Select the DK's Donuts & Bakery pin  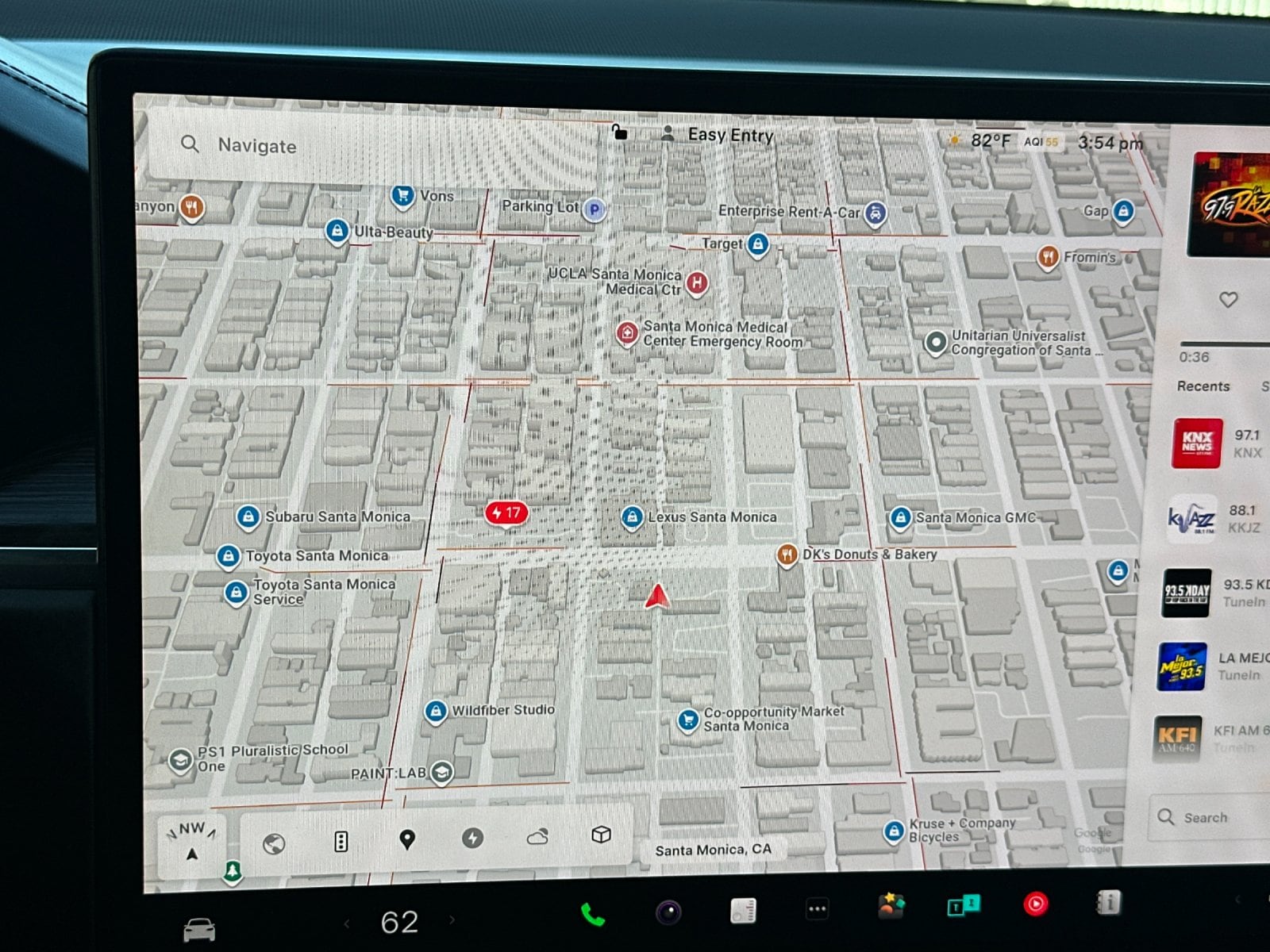[x=787, y=555]
